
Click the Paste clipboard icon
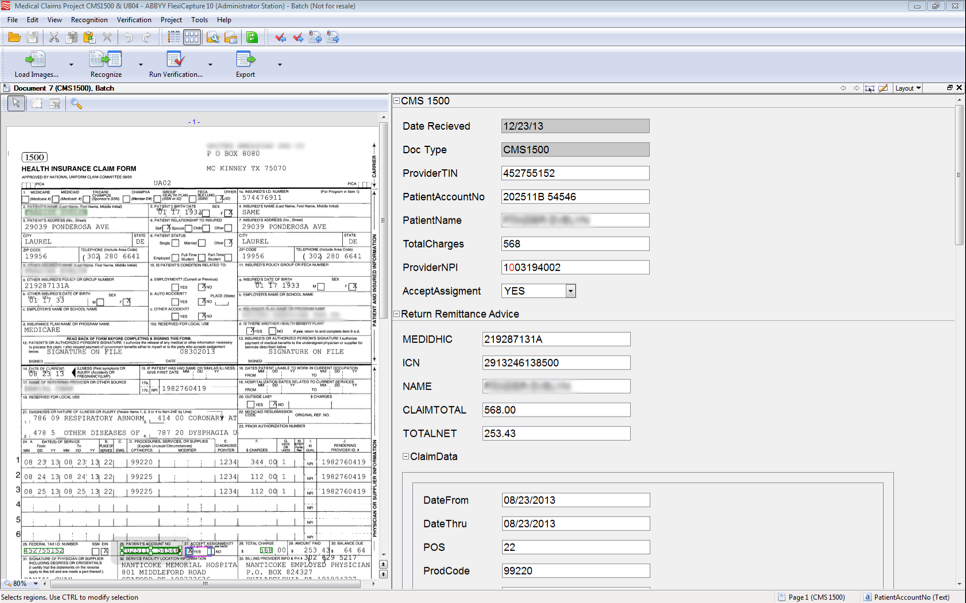click(x=89, y=38)
